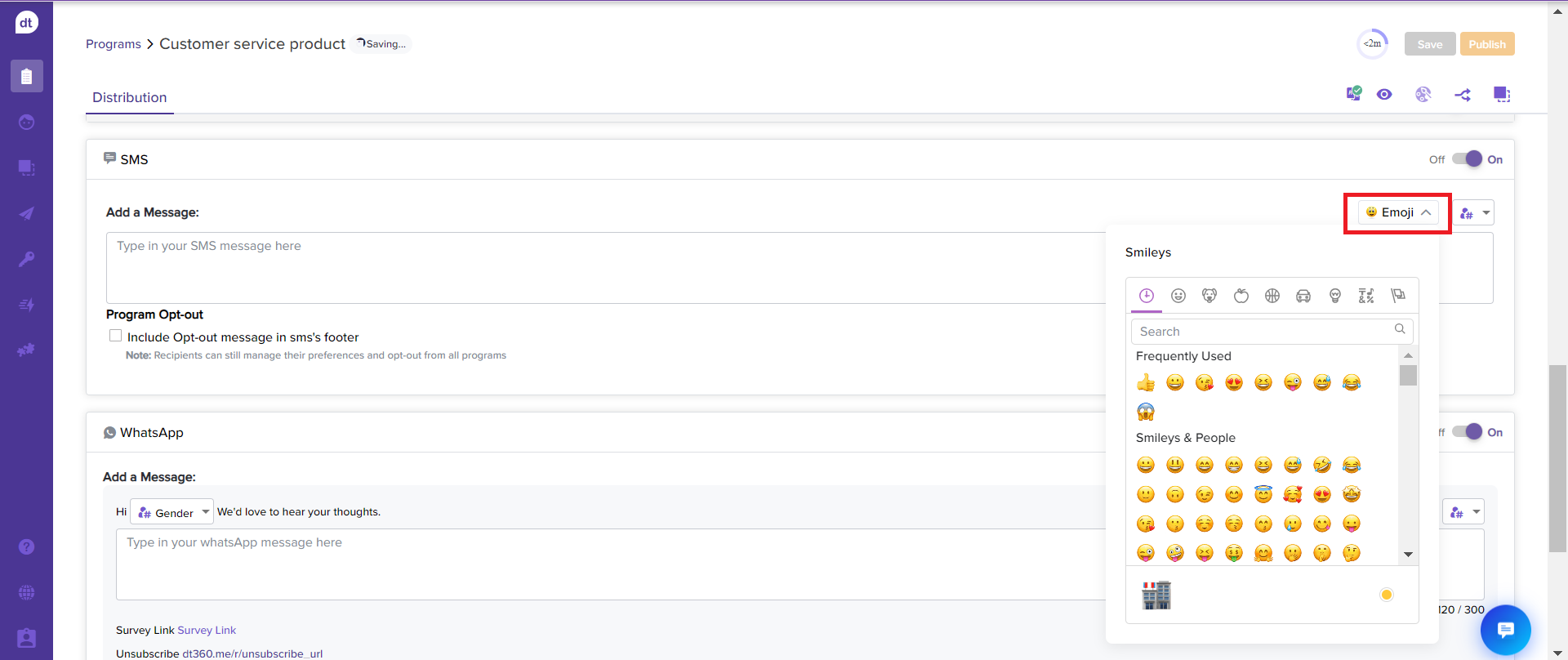This screenshot has height=660, width=1568.
Task: Select Animals & Nature emoji category
Action: pos(1209,296)
